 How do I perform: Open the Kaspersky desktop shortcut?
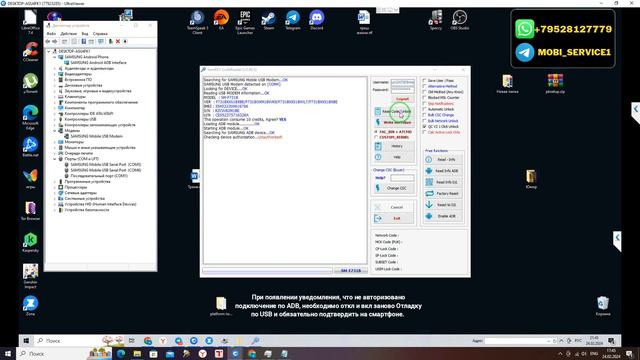click(x=30, y=242)
